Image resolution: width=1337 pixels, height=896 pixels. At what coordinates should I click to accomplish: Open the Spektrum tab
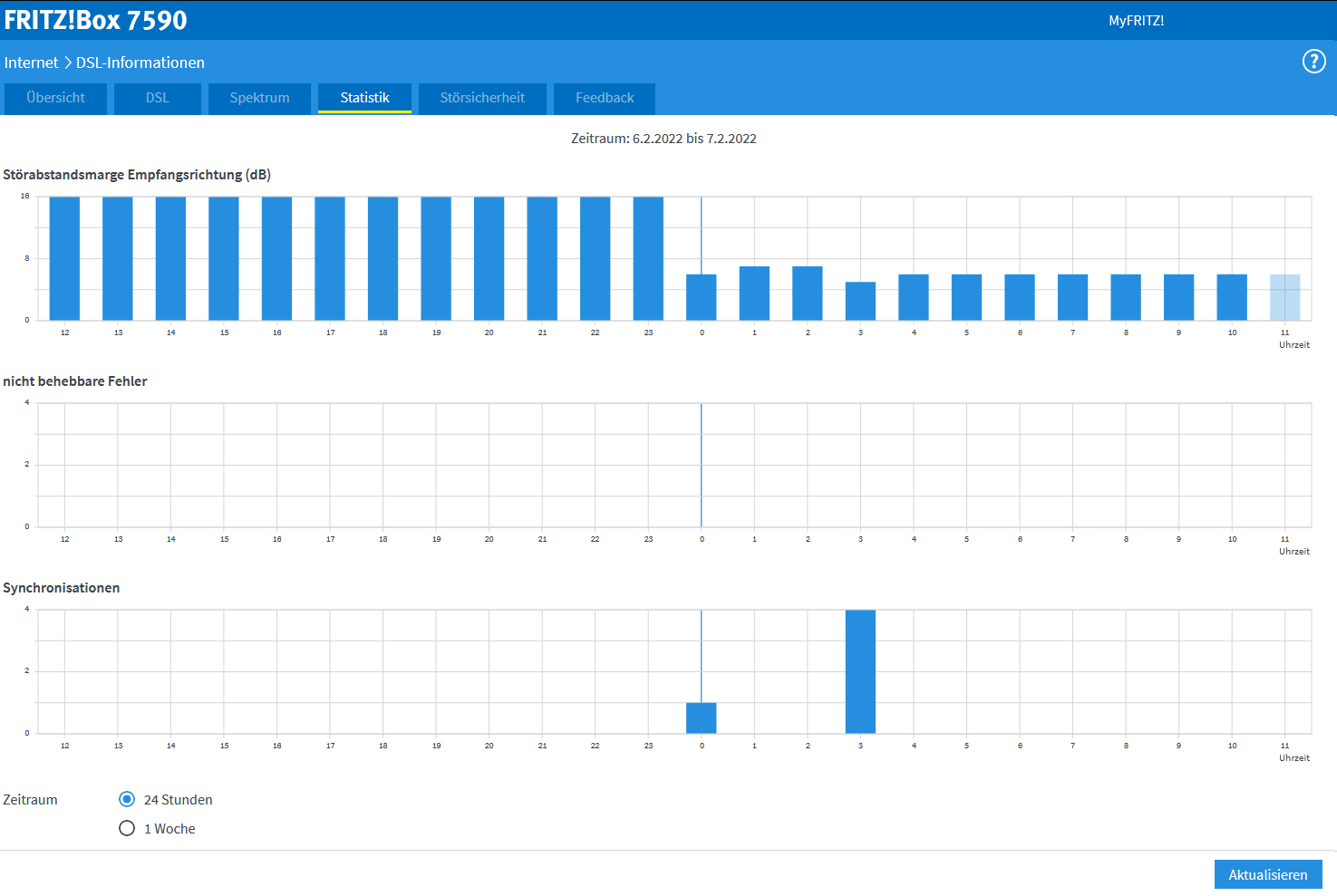click(x=260, y=98)
